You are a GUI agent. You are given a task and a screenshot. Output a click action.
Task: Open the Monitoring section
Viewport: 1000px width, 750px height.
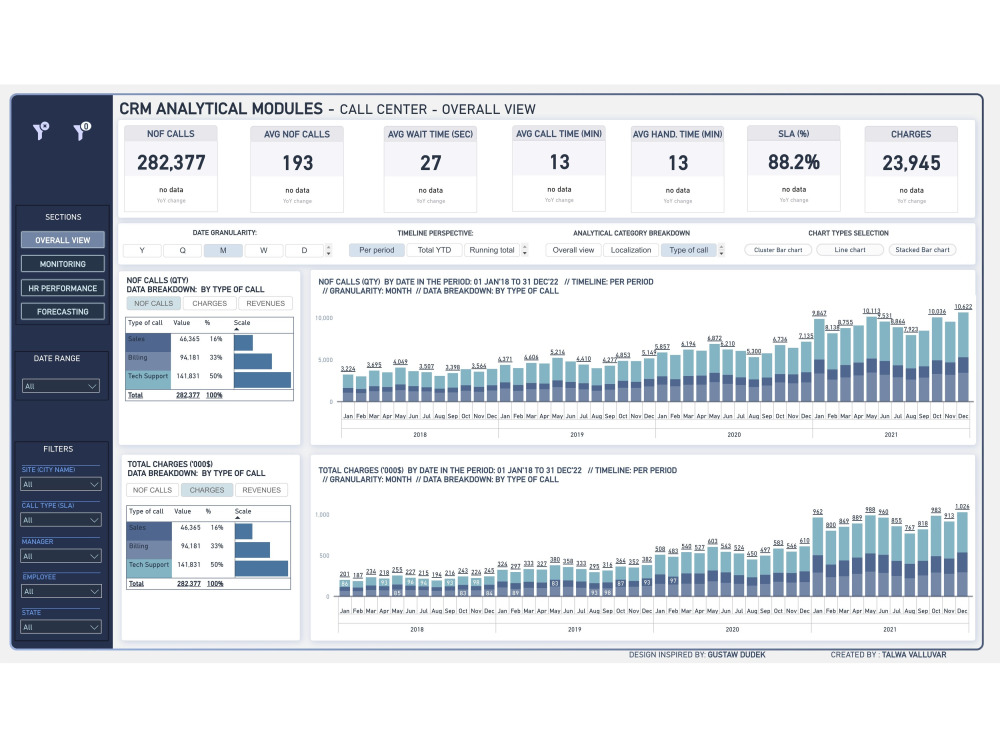point(61,263)
